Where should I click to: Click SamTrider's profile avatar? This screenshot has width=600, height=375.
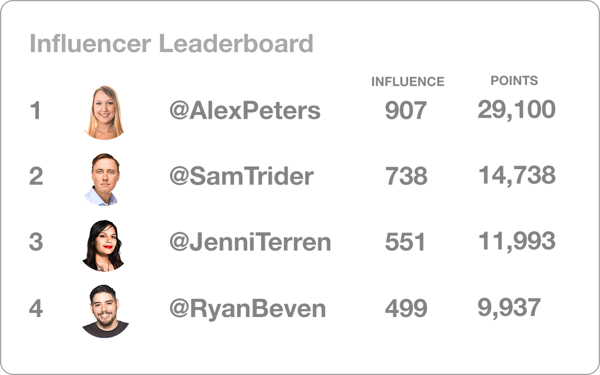103,179
